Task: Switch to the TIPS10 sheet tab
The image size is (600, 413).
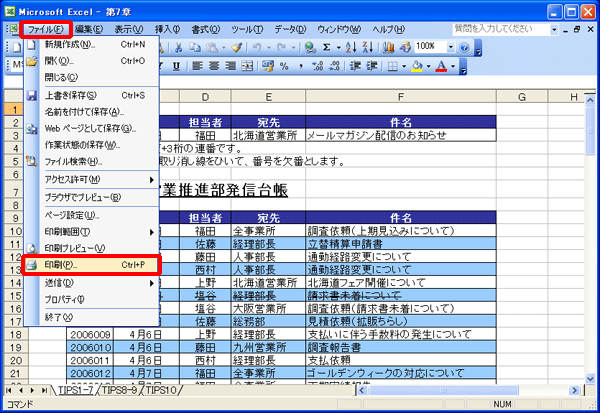Action: coord(161,390)
